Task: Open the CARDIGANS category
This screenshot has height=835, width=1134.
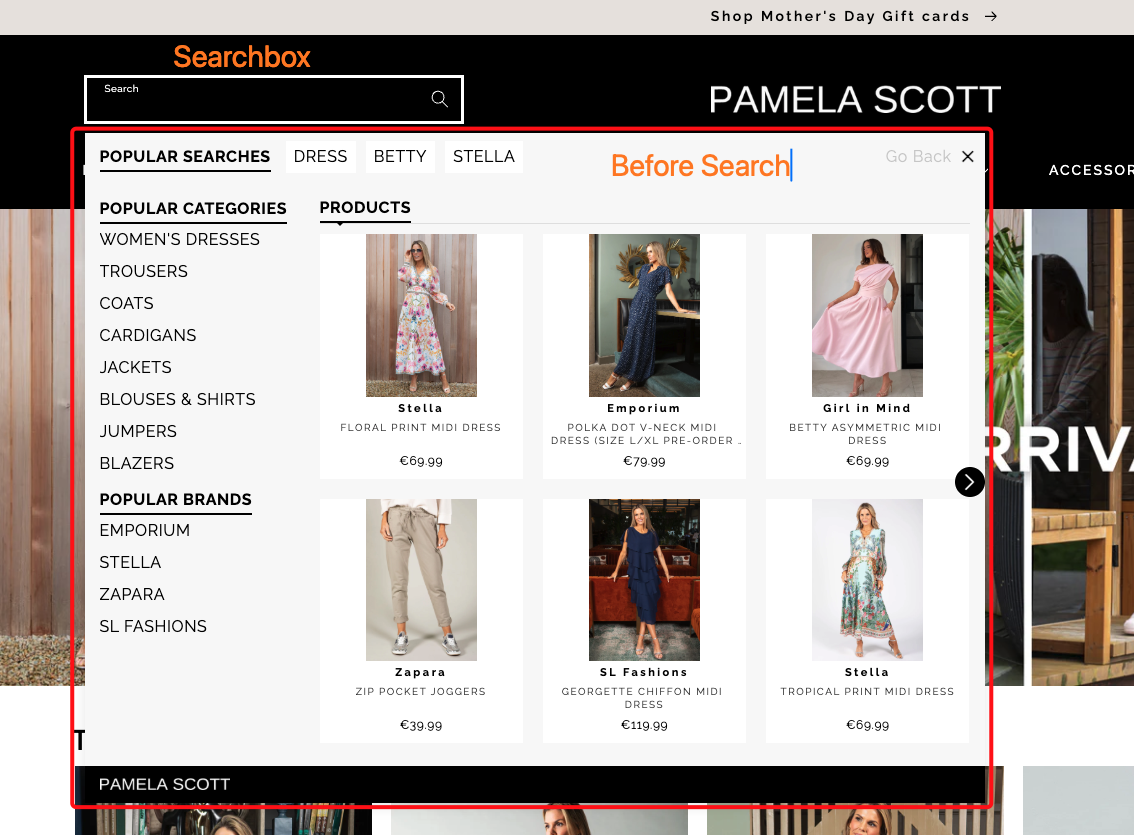Action: pyautogui.click(x=148, y=335)
